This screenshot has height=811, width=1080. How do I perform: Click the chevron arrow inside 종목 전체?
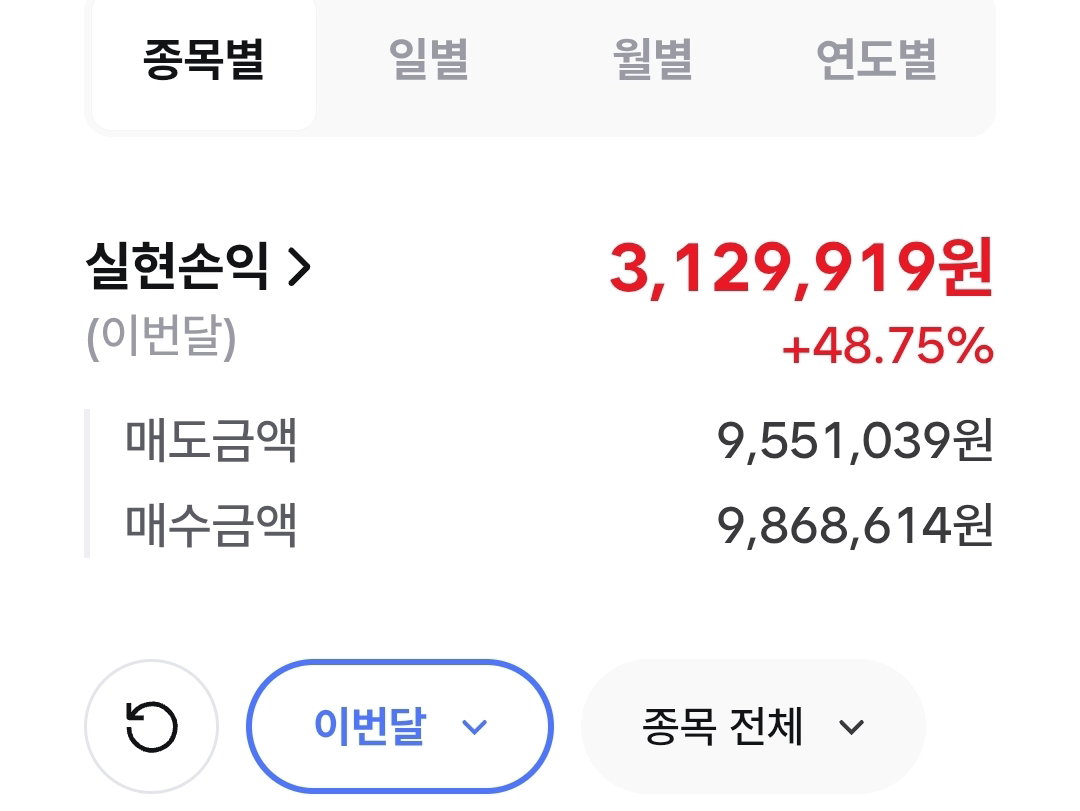click(851, 727)
